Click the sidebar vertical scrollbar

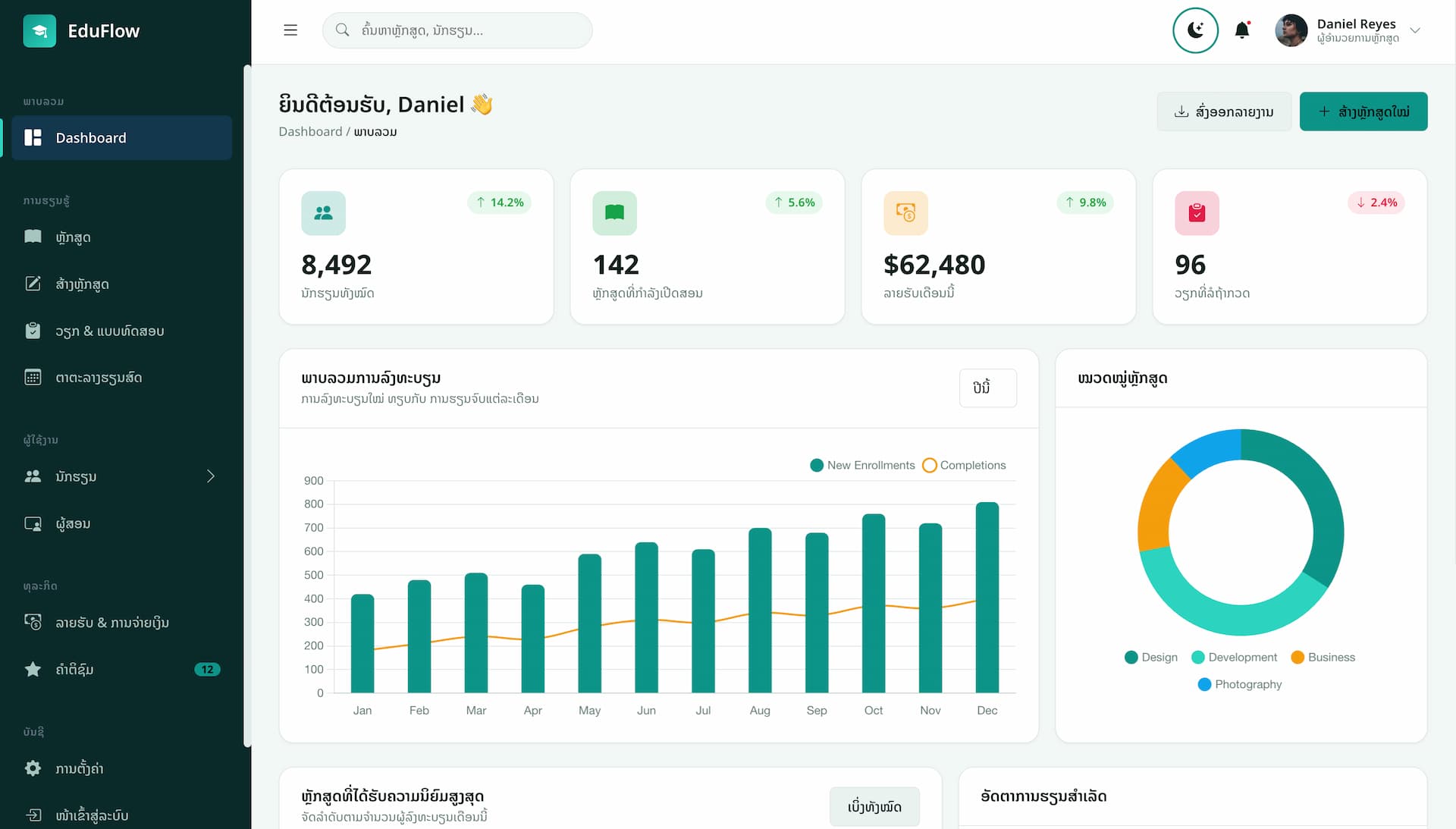pyautogui.click(x=246, y=406)
